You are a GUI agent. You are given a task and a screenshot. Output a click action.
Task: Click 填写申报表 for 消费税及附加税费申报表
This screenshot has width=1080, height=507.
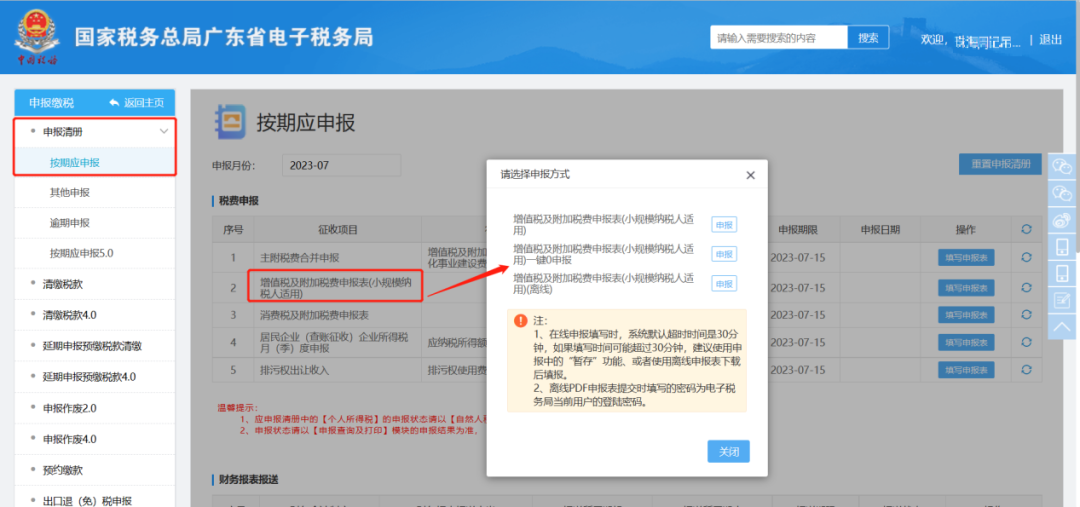[x=966, y=315]
